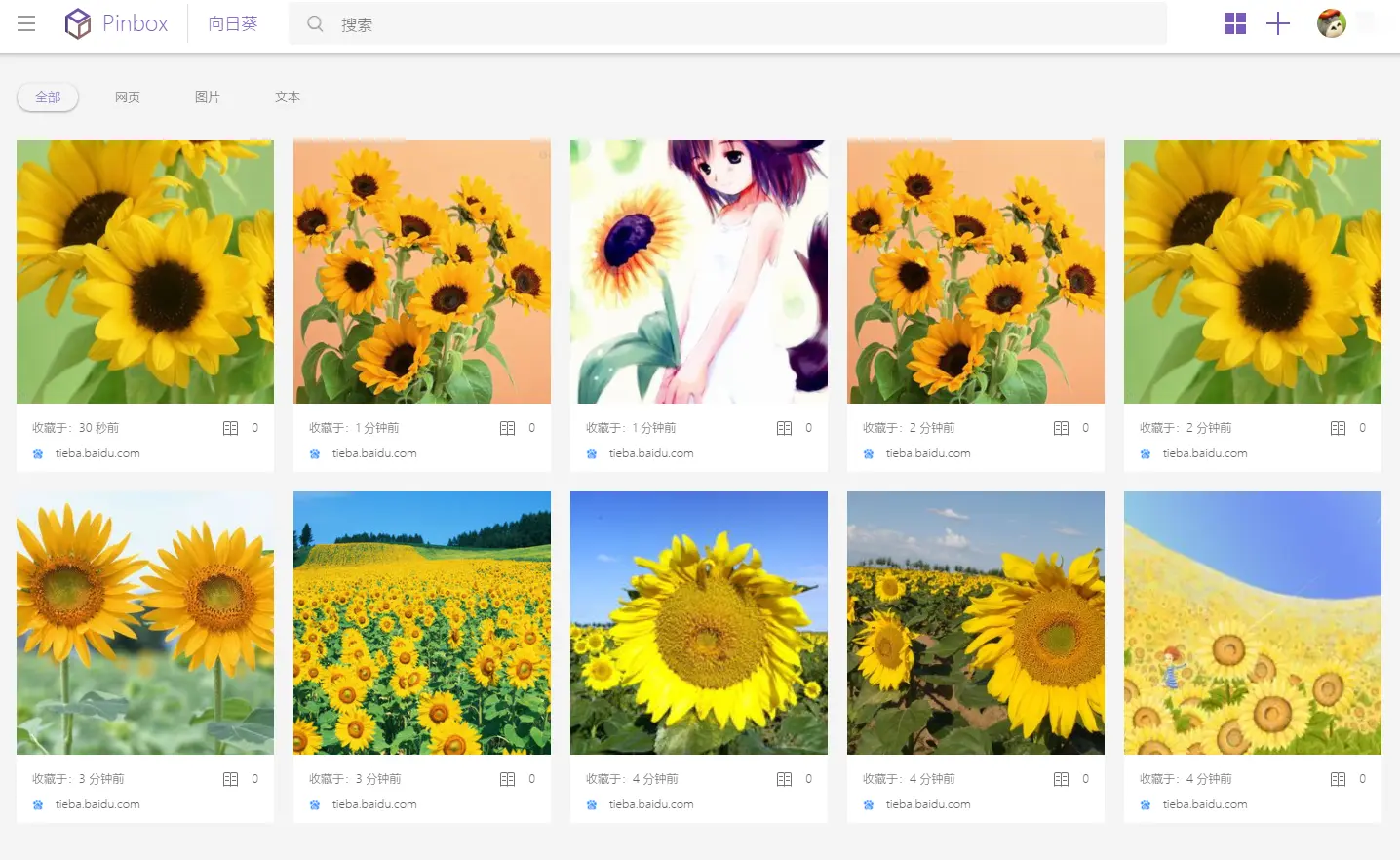Select the 全部 filter tab
This screenshot has width=1400, height=860.
pos(48,97)
